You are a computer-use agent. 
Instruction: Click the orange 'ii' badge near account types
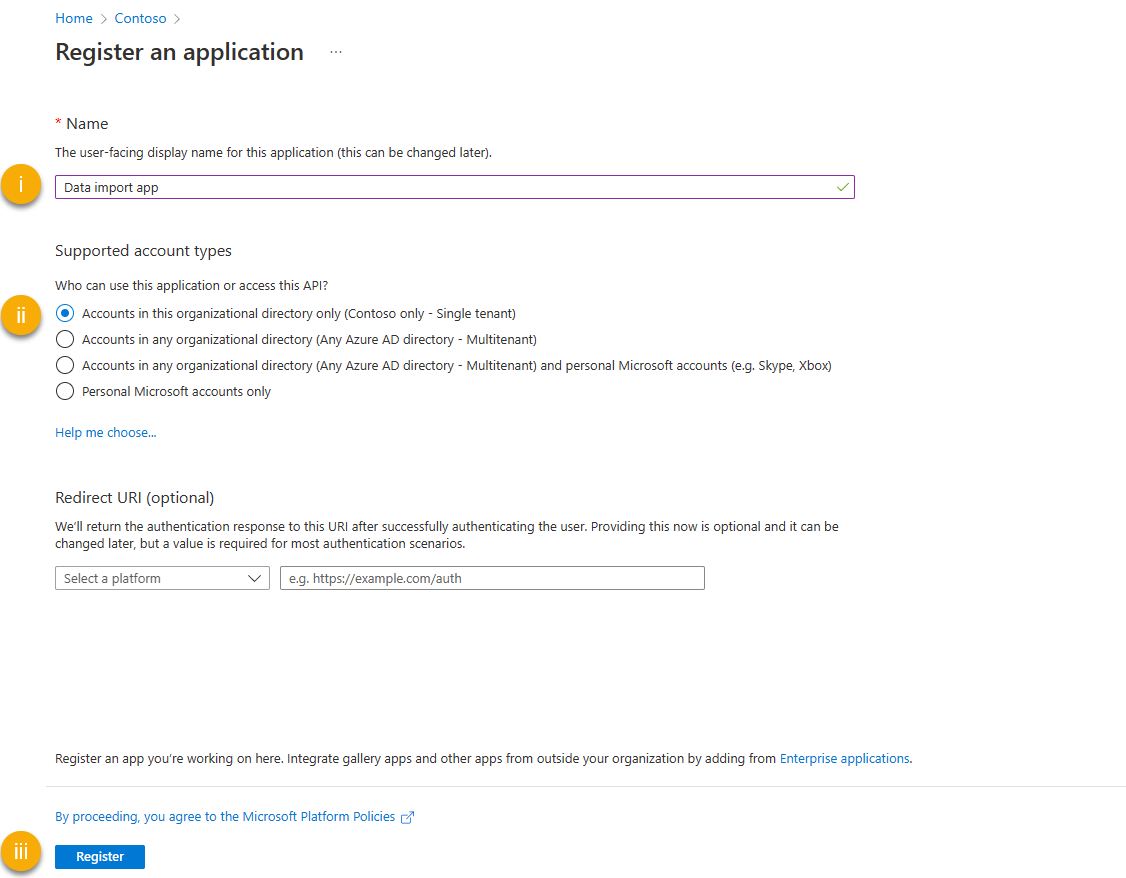click(20, 315)
